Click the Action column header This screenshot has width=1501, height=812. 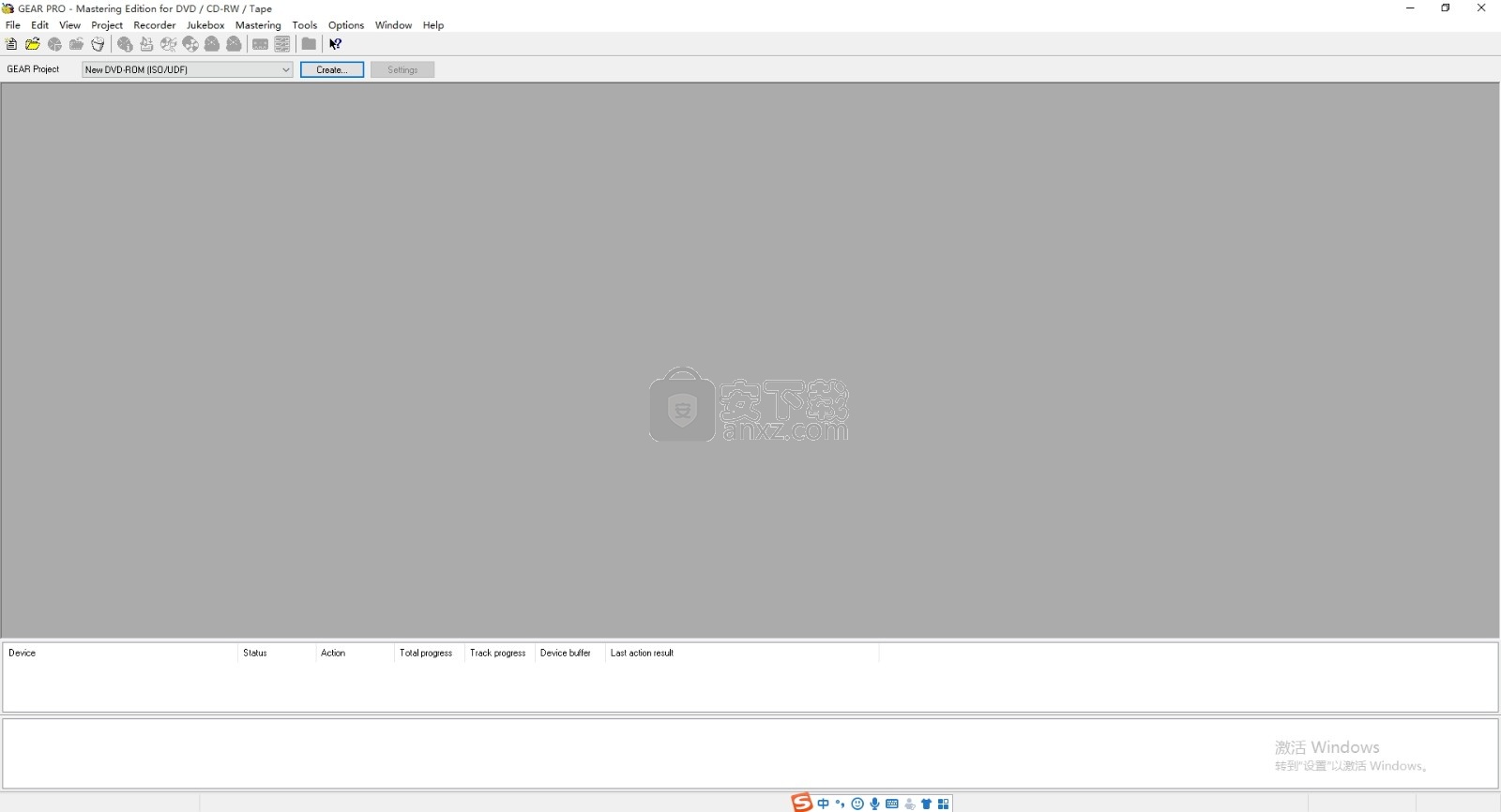coord(355,653)
